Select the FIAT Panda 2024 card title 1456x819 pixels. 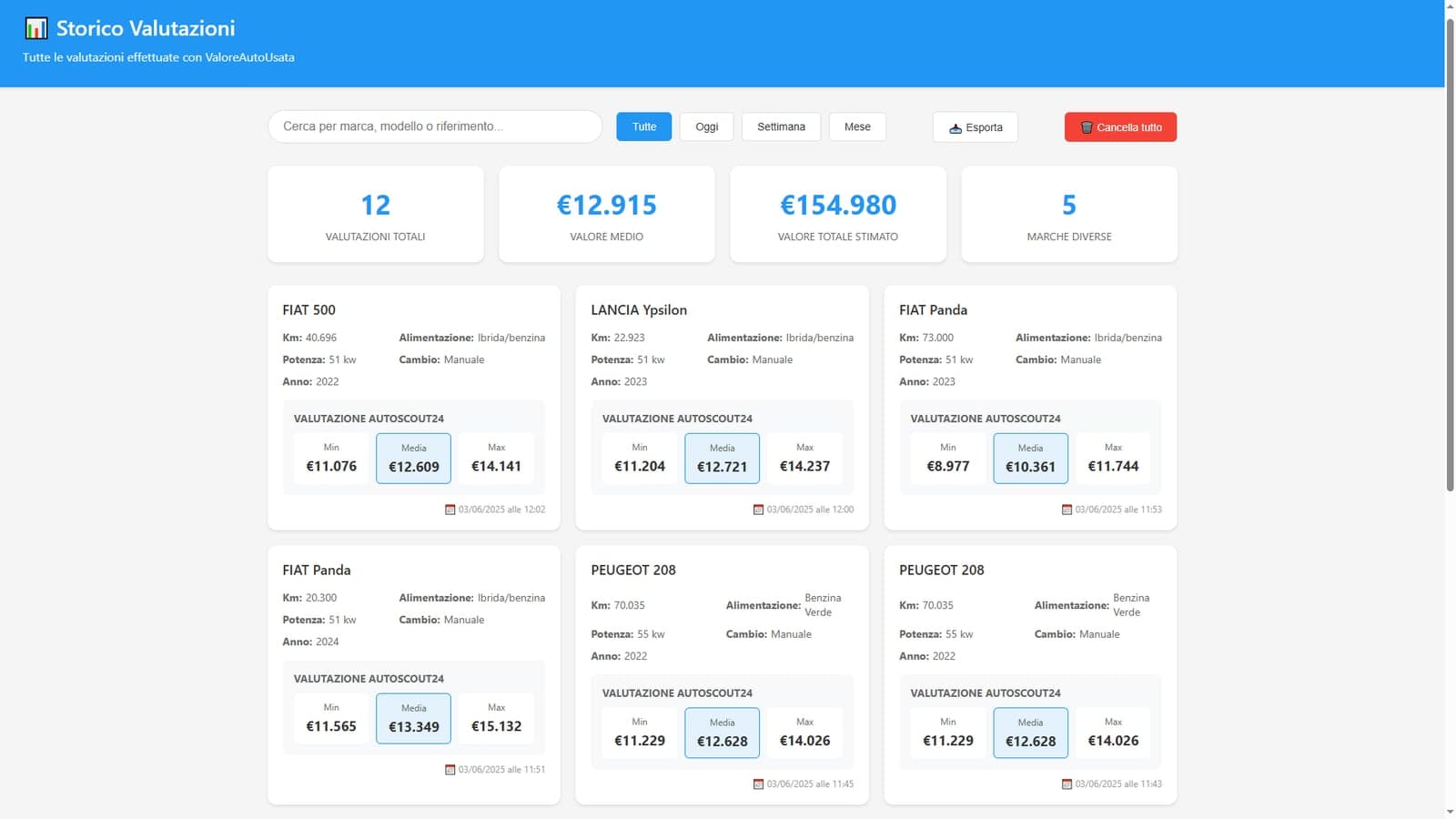coord(316,571)
